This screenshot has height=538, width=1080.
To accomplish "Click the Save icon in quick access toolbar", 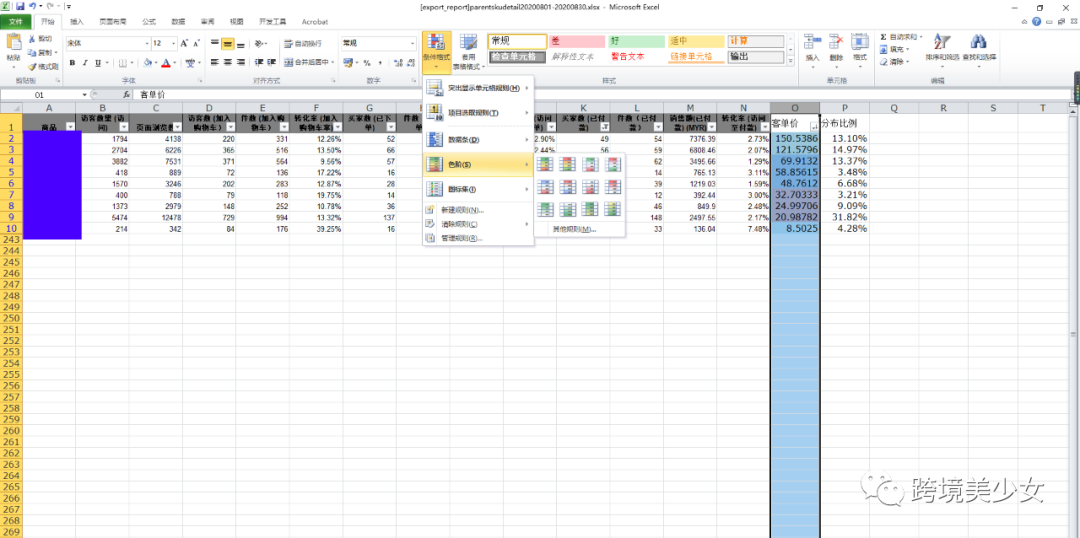I will click(19, 6).
